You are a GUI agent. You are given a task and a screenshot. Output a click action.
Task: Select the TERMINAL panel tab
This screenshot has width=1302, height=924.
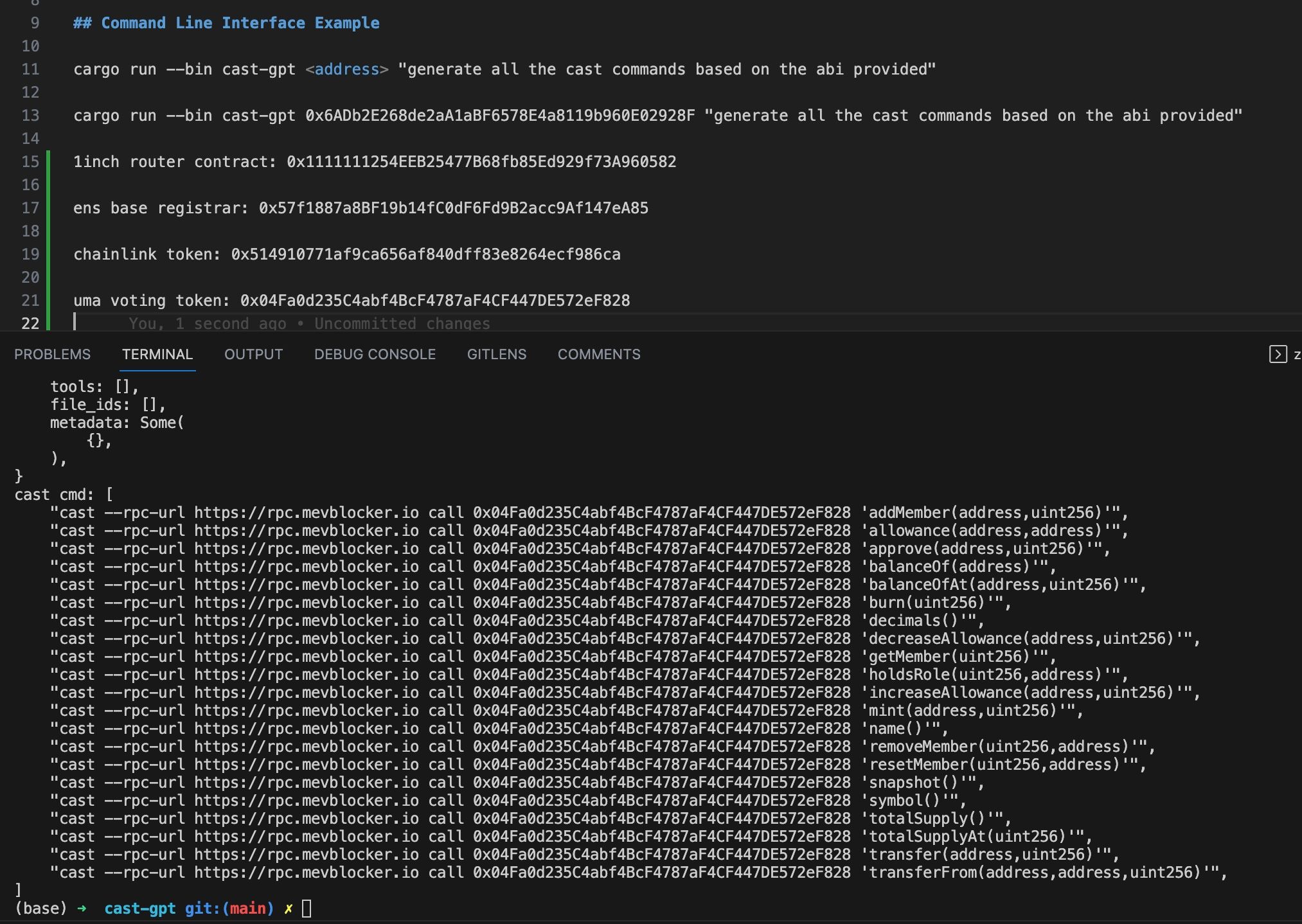point(157,354)
